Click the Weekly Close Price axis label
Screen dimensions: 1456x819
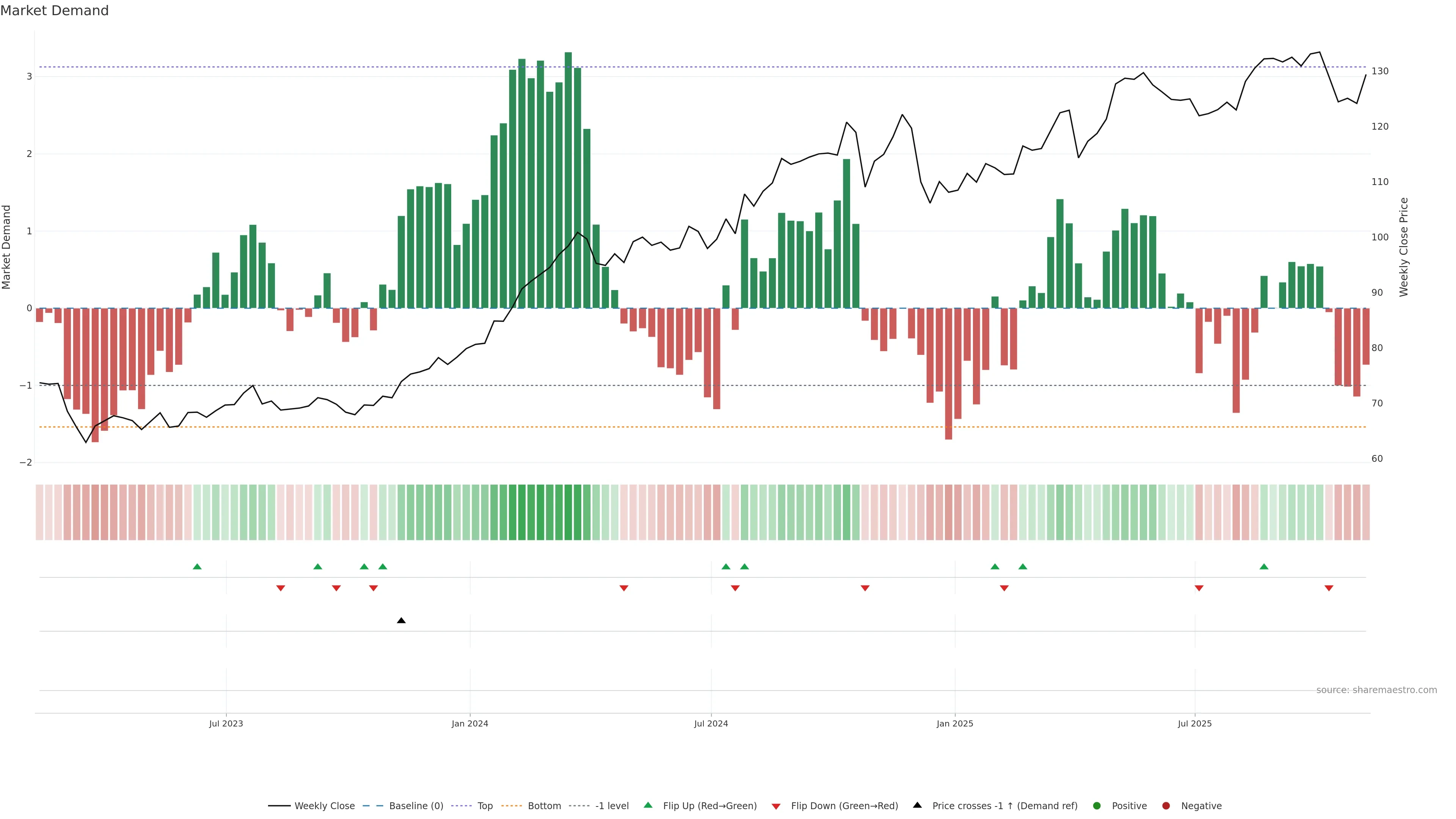tap(1404, 247)
